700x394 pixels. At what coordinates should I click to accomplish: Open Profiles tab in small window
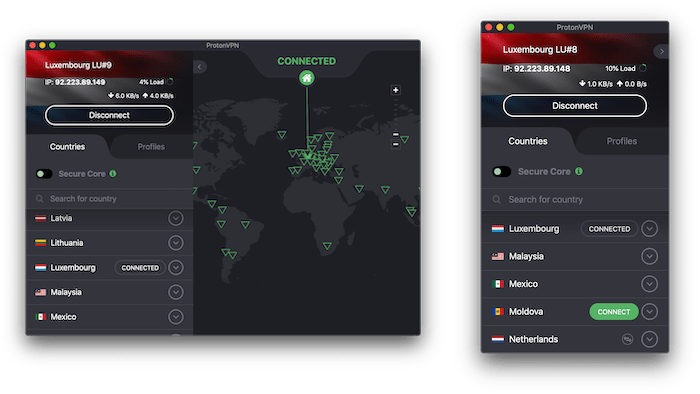(x=621, y=141)
